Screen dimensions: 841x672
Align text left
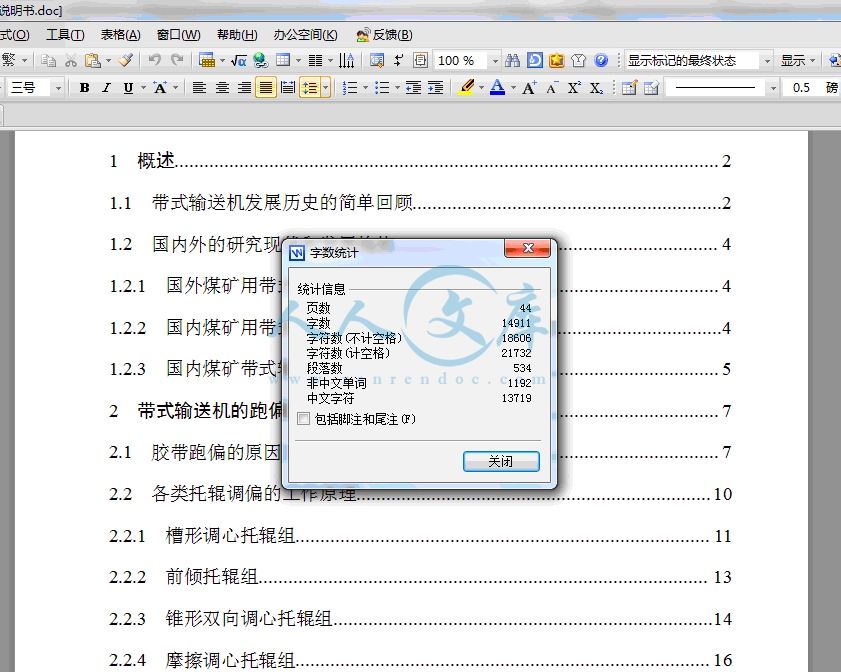(x=200, y=87)
